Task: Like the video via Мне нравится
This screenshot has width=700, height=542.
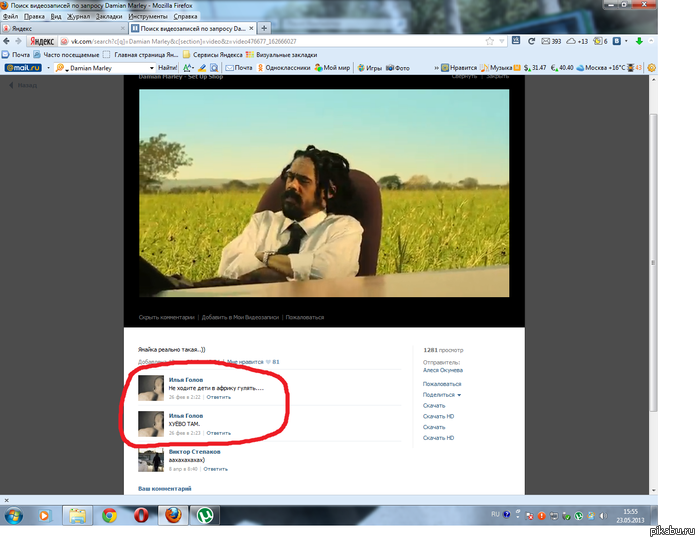Action: point(253,362)
